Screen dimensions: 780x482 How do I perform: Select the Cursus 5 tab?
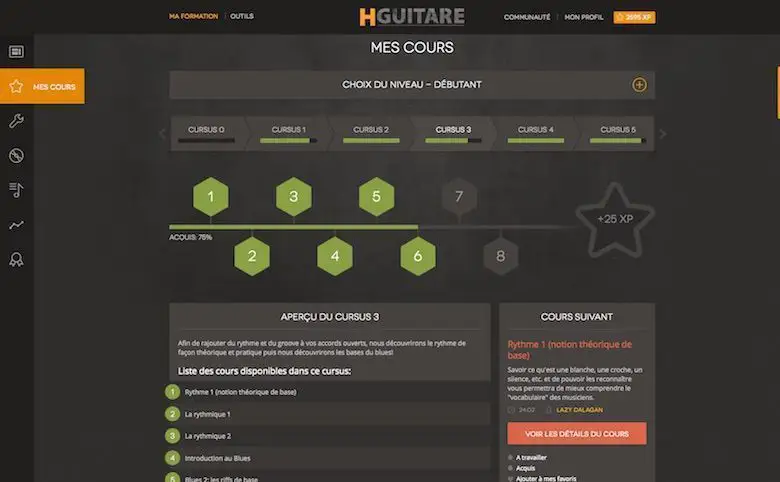click(617, 133)
